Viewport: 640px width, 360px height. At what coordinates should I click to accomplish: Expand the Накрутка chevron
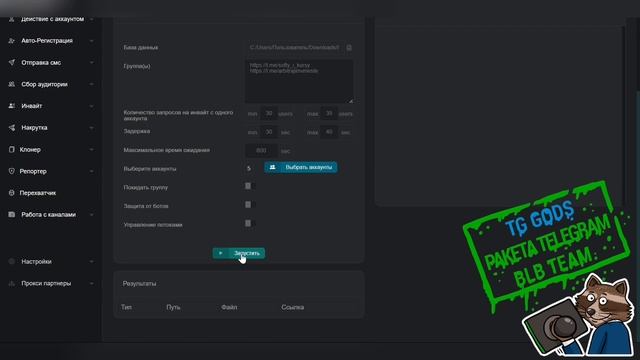point(91,128)
